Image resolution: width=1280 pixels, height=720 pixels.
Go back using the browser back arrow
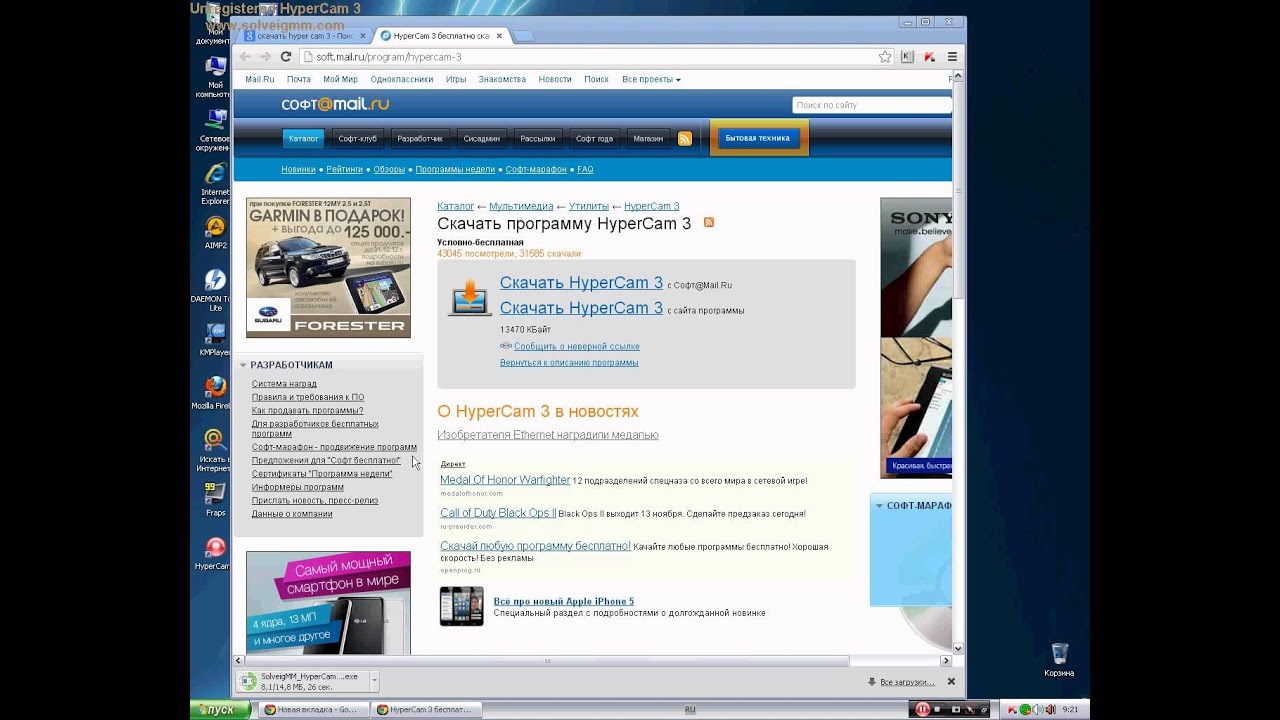click(246, 57)
